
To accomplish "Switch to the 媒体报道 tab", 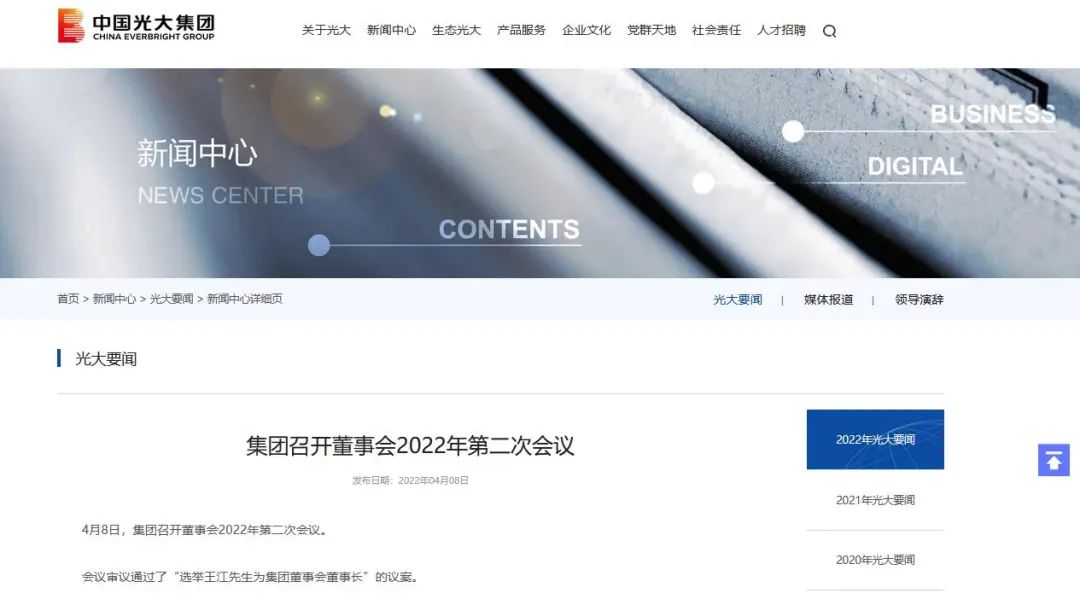I will coord(829,300).
